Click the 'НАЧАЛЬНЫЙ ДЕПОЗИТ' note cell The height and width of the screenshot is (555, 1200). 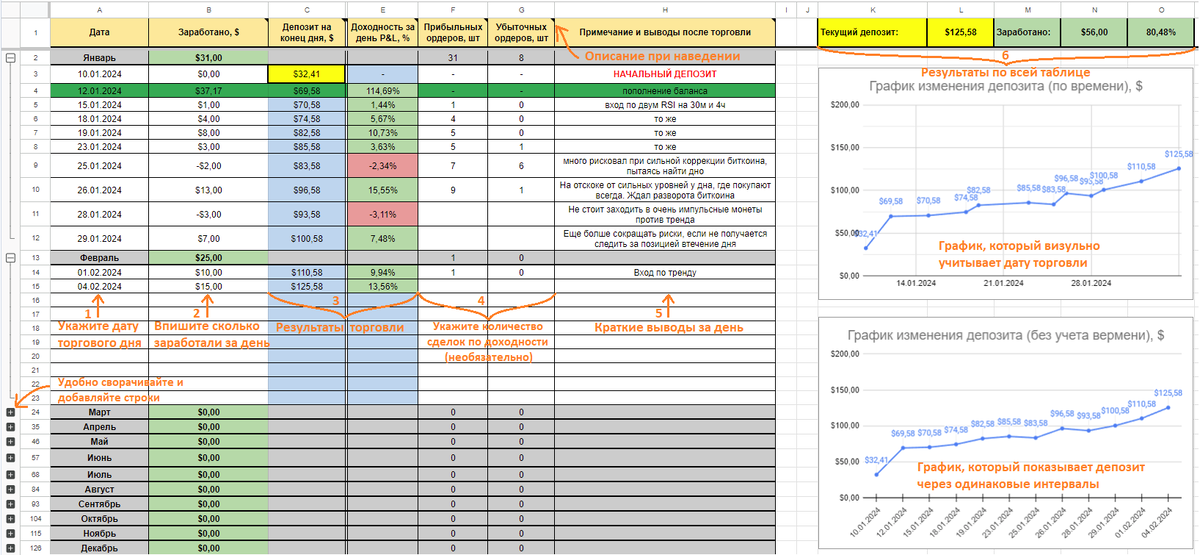(665, 74)
